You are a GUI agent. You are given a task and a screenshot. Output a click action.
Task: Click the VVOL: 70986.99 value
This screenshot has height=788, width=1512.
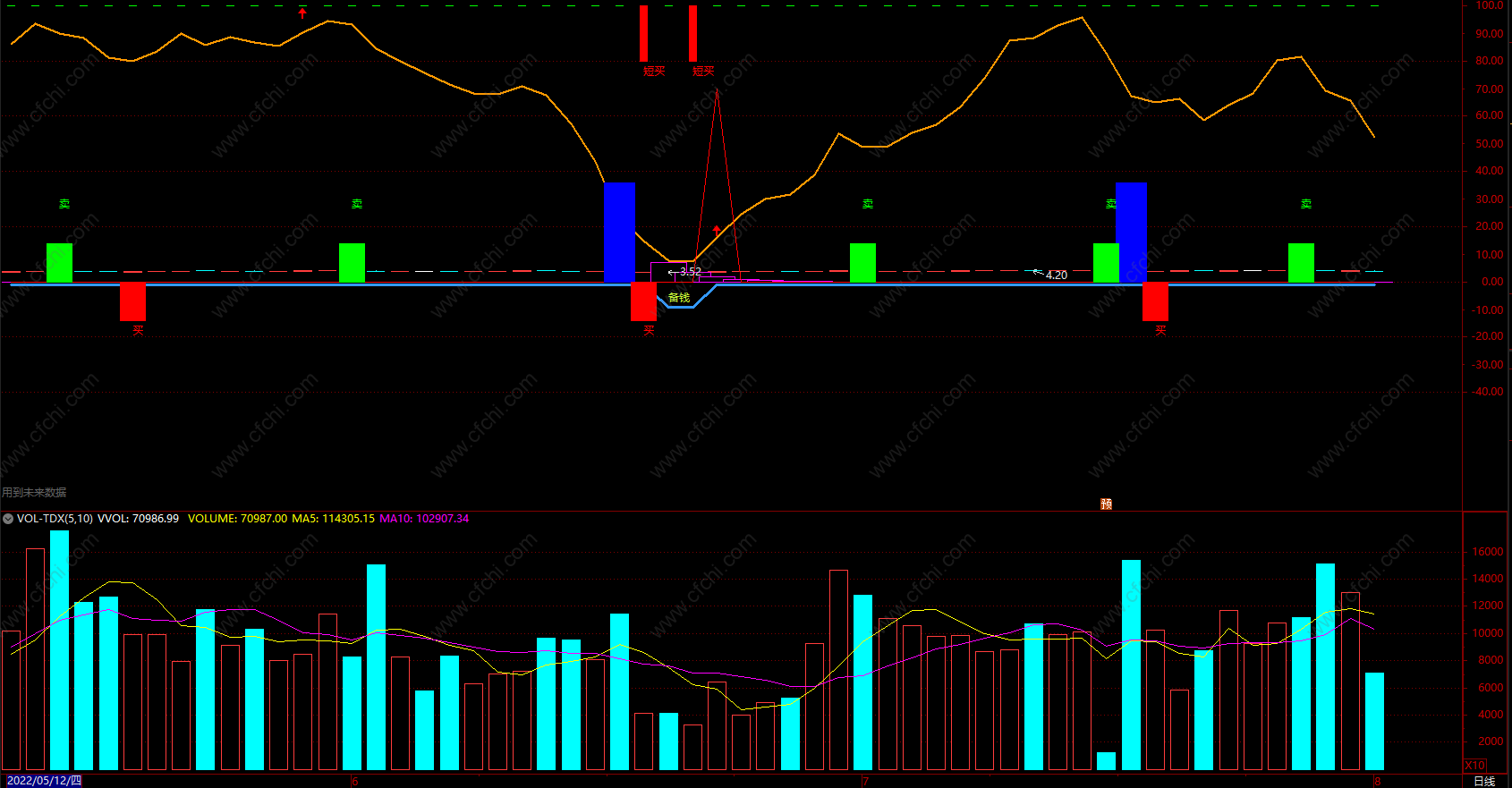(138, 519)
